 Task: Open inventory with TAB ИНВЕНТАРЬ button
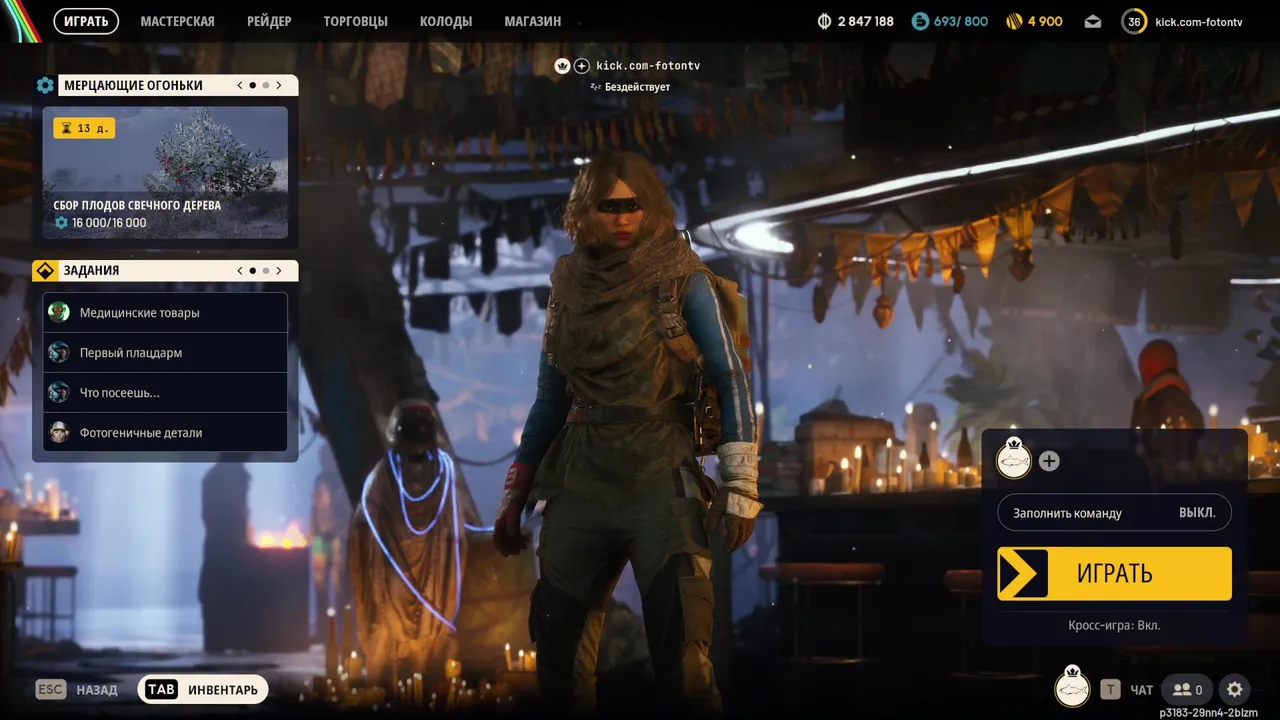point(203,689)
